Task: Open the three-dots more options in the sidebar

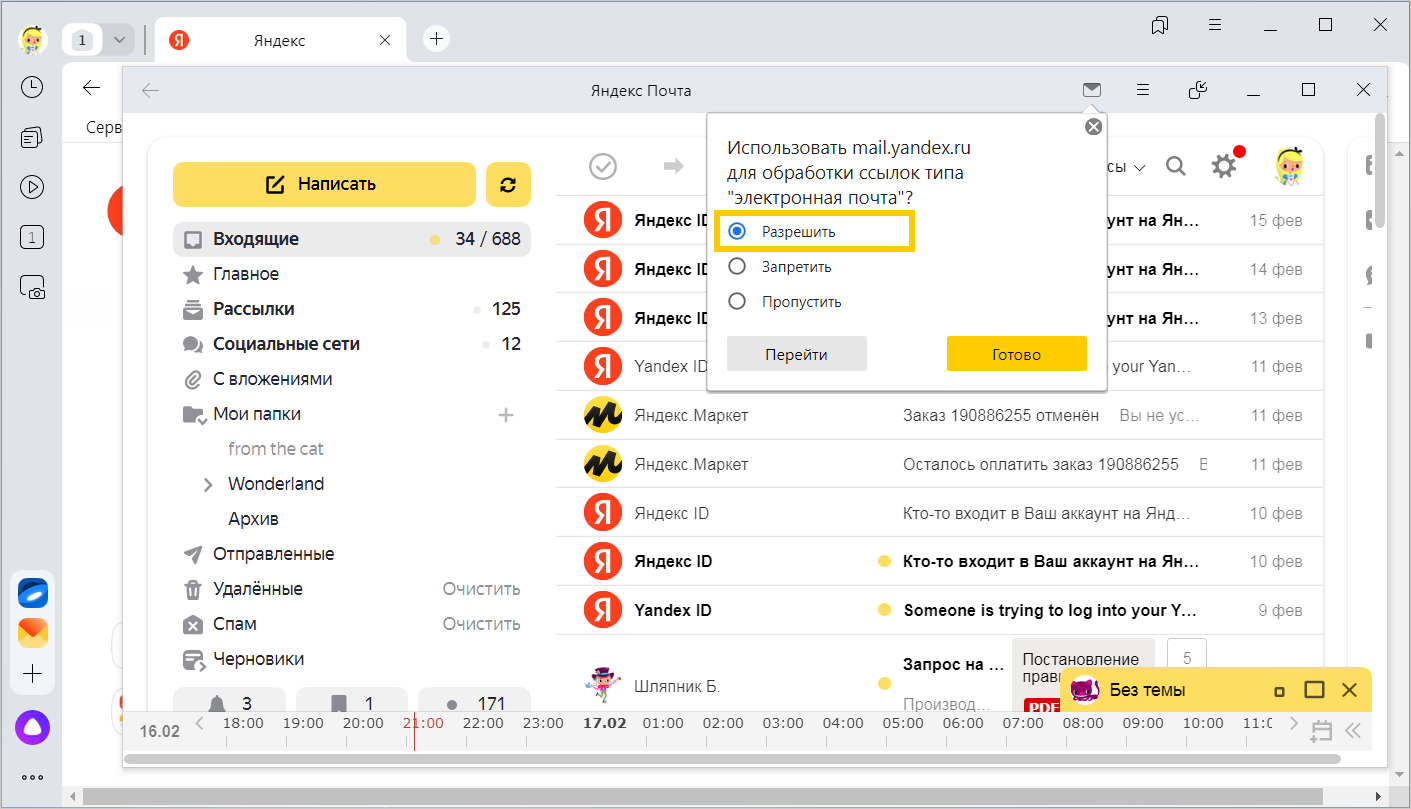Action: [32, 777]
